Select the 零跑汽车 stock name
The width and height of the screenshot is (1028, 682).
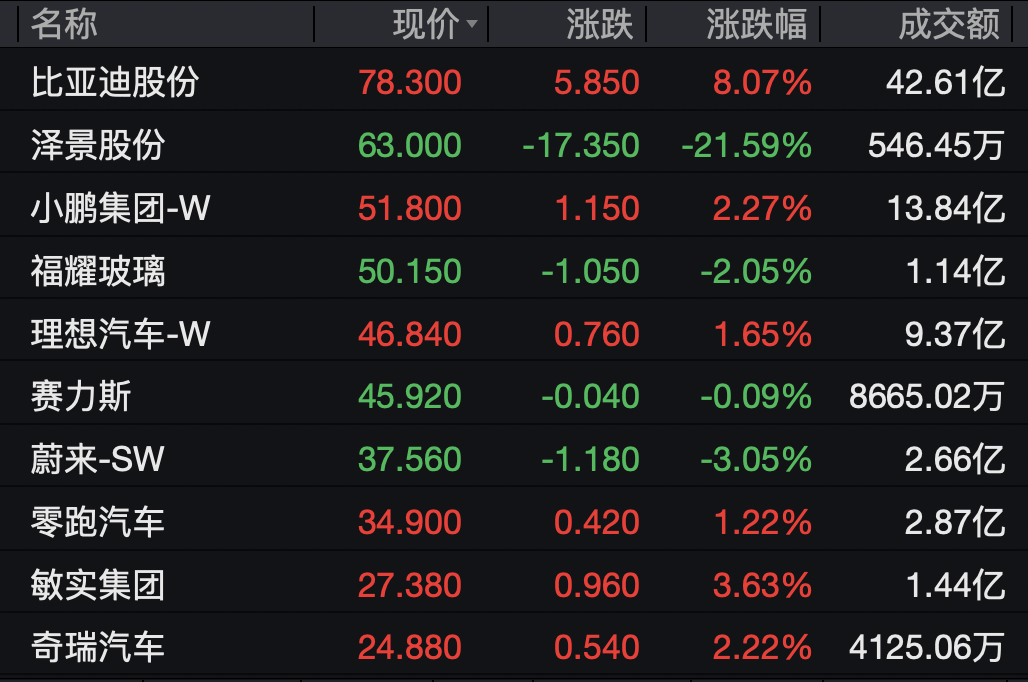tap(98, 522)
